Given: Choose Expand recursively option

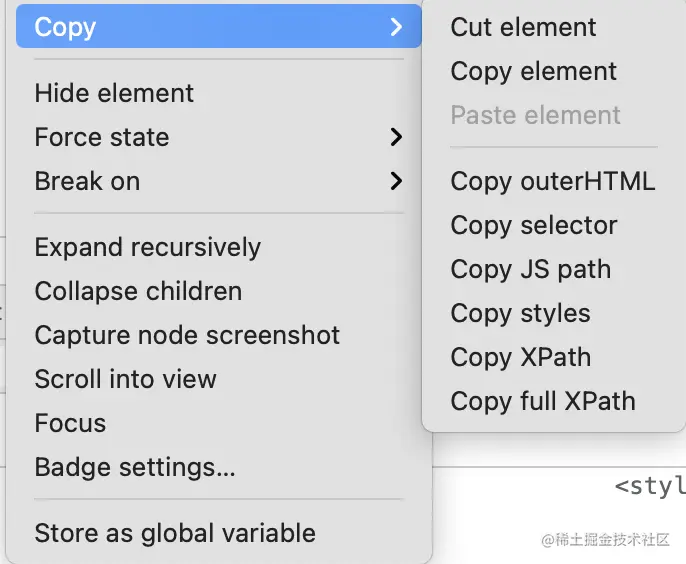Looking at the screenshot, I should tap(147, 247).
